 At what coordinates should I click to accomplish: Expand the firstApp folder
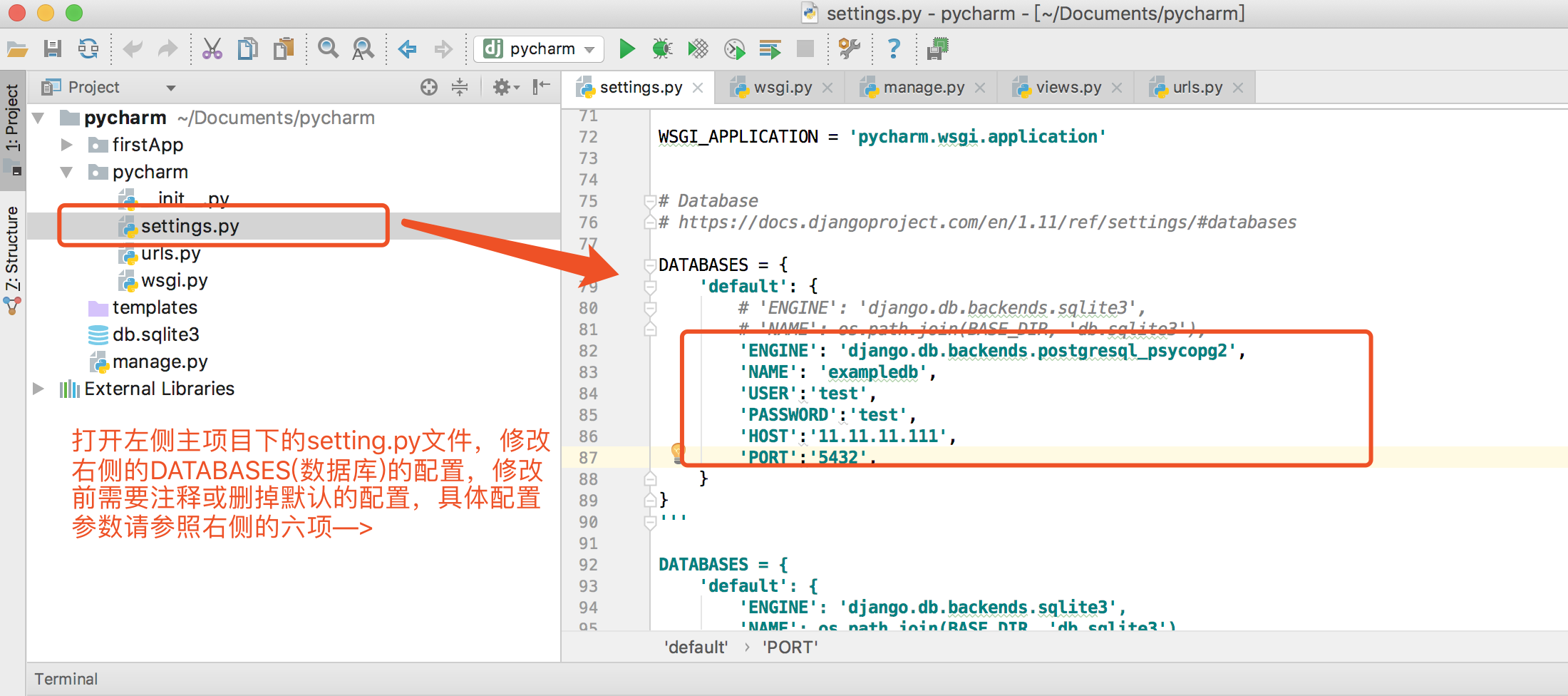[67, 145]
